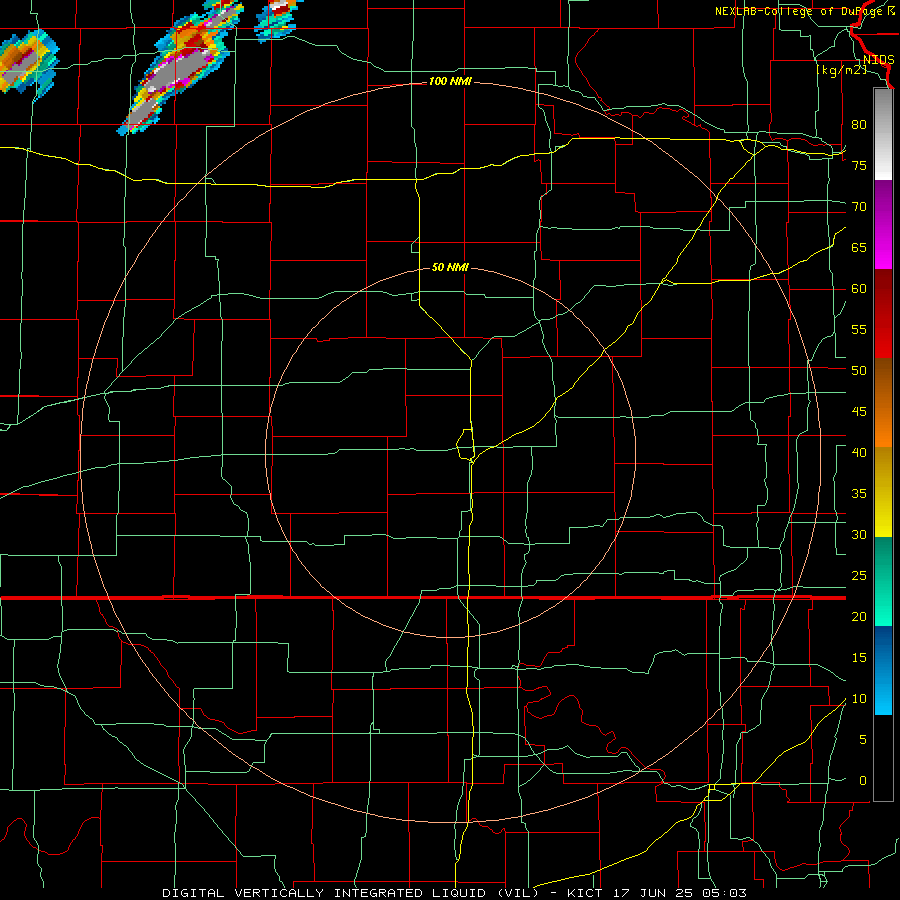The height and width of the screenshot is (900, 900).
Task: Click the 70 value on the VIL scale
Action: (859, 207)
